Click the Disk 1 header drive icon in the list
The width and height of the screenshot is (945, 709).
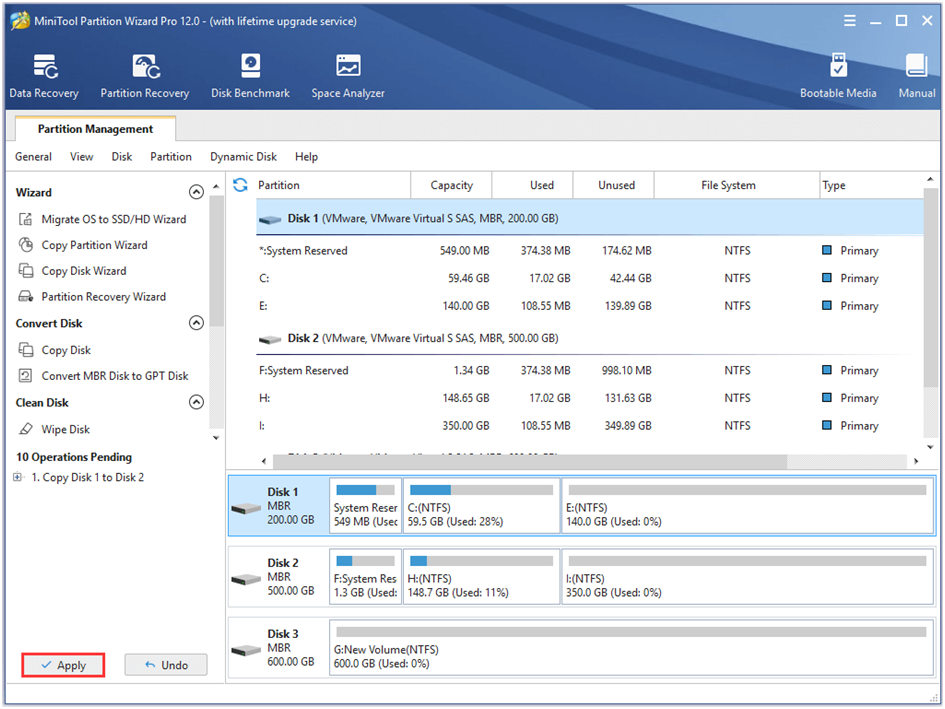(x=270, y=220)
